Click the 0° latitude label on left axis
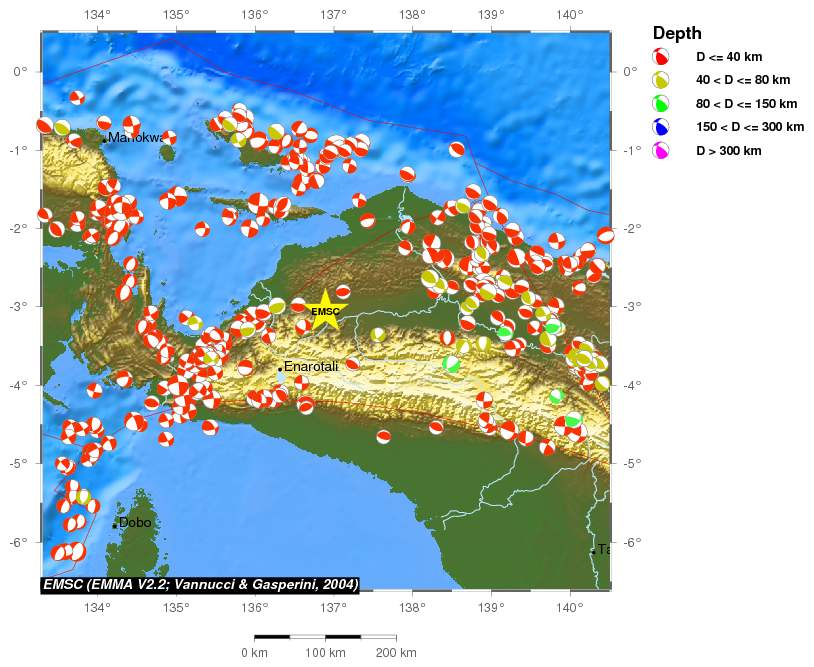Viewport: 814px width, 667px height. coord(21,72)
